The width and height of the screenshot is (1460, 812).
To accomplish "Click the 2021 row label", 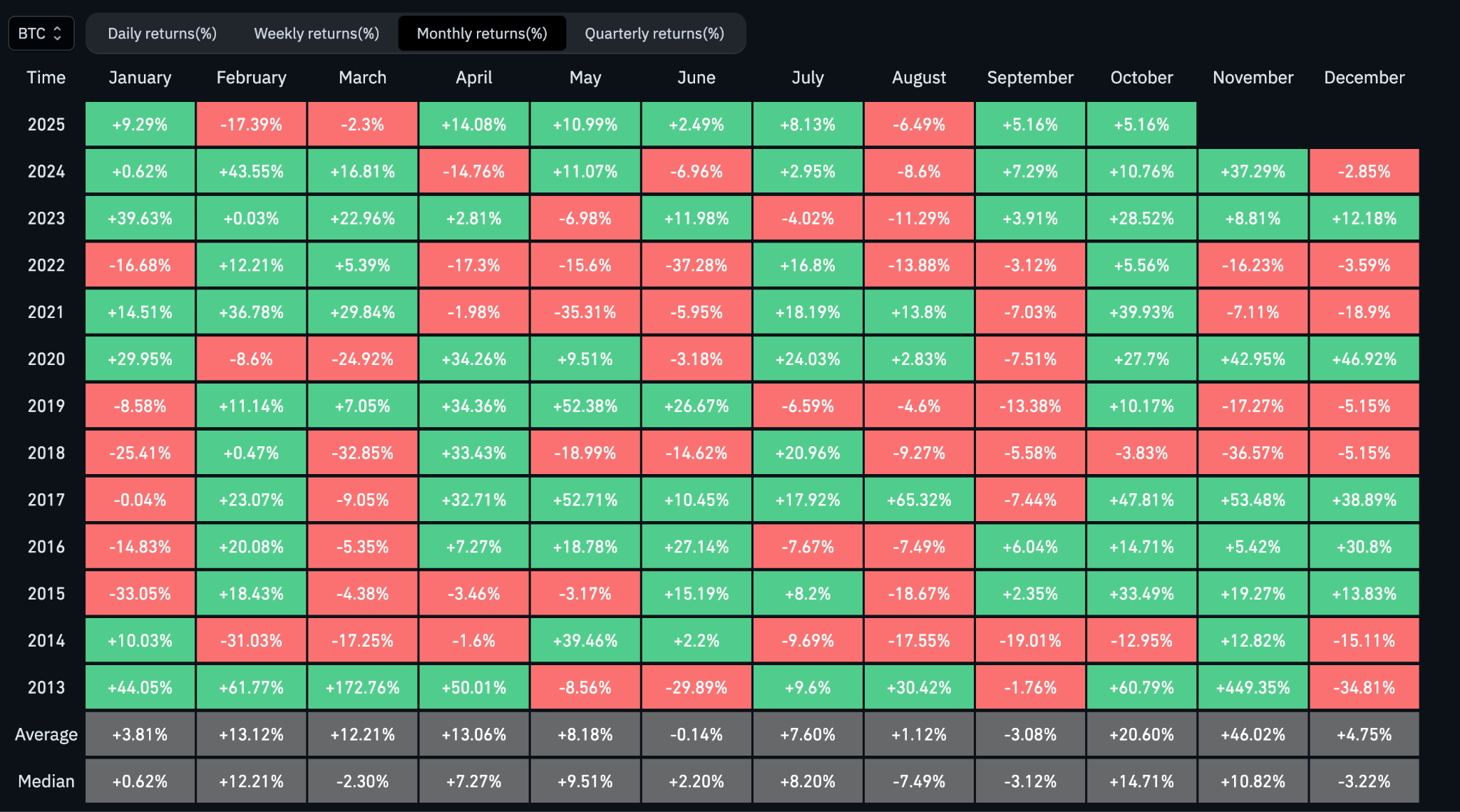I will click(x=46, y=312).
